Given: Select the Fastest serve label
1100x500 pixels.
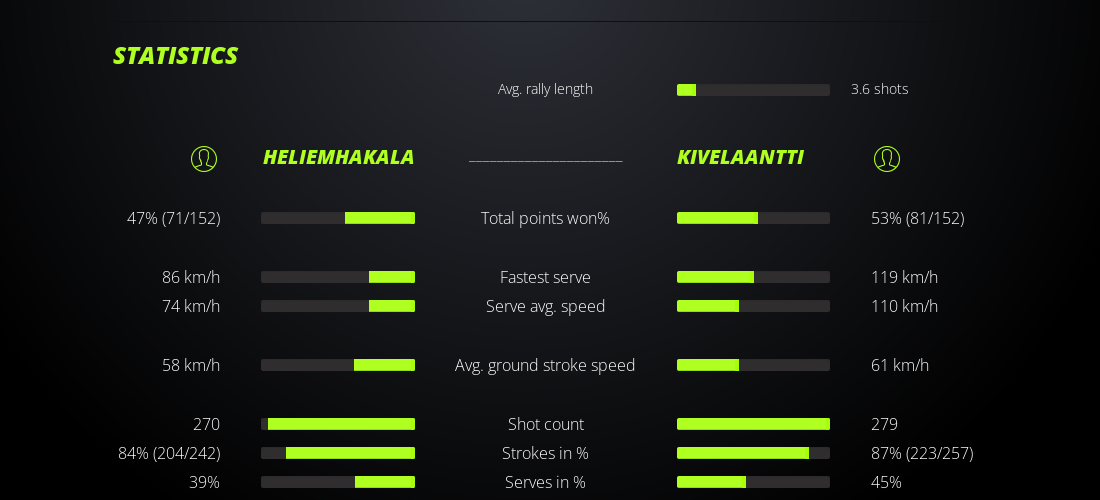Looking at the screenshot, I should pos(545,277).
